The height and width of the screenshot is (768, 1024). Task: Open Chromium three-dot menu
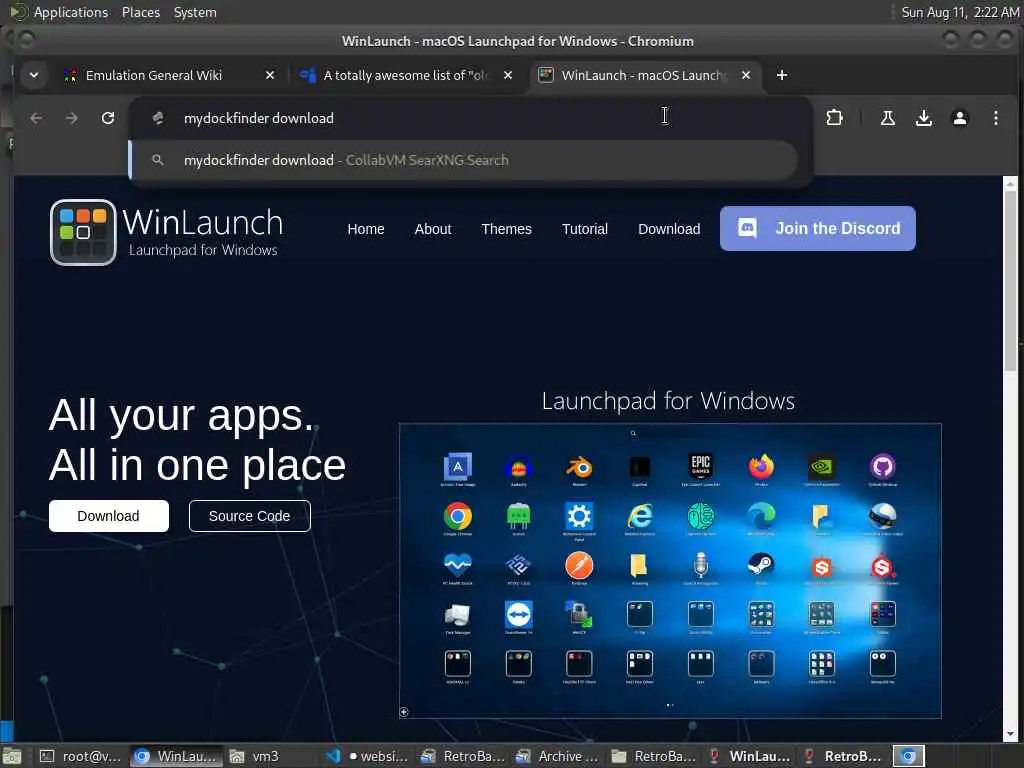pos(995,118)
